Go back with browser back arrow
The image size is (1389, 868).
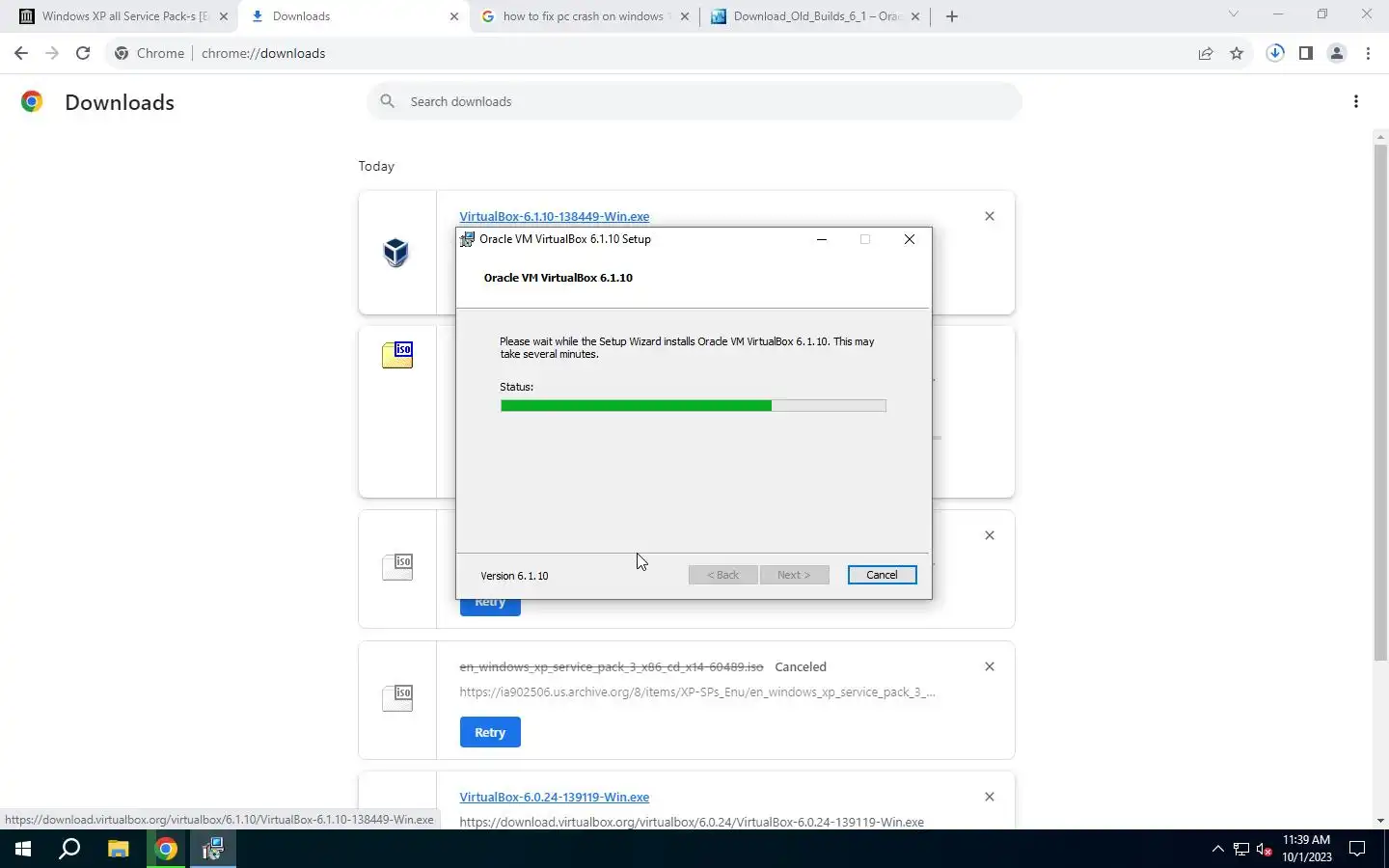coord(21,53)
